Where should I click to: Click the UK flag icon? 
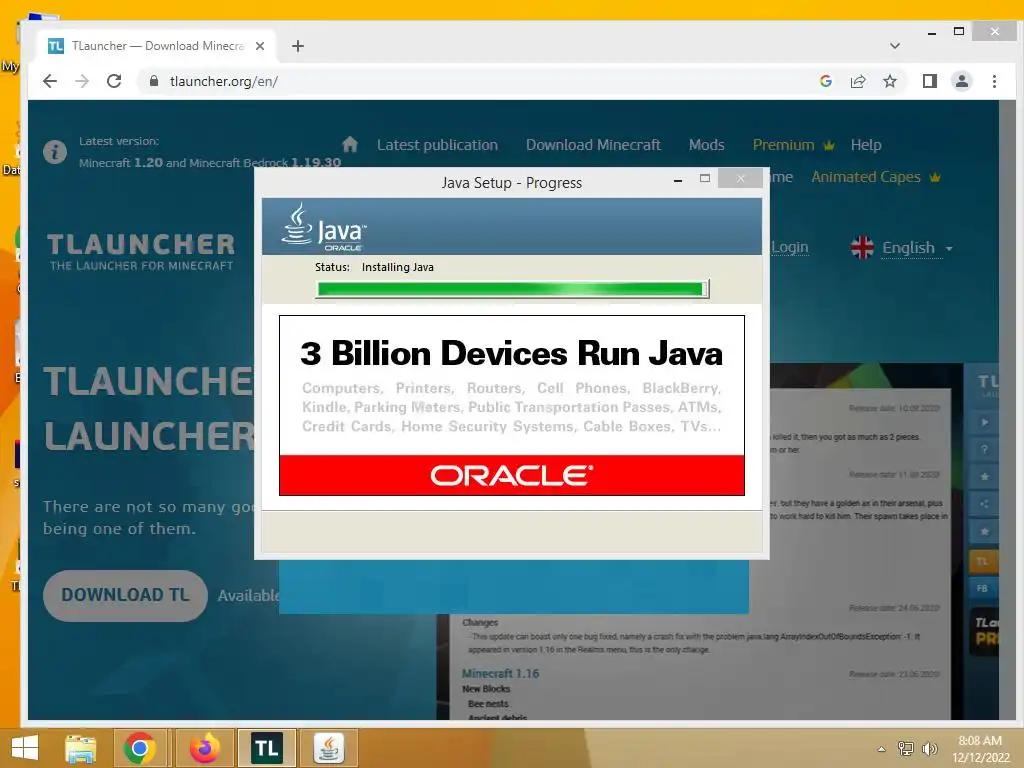pos(862,248)
